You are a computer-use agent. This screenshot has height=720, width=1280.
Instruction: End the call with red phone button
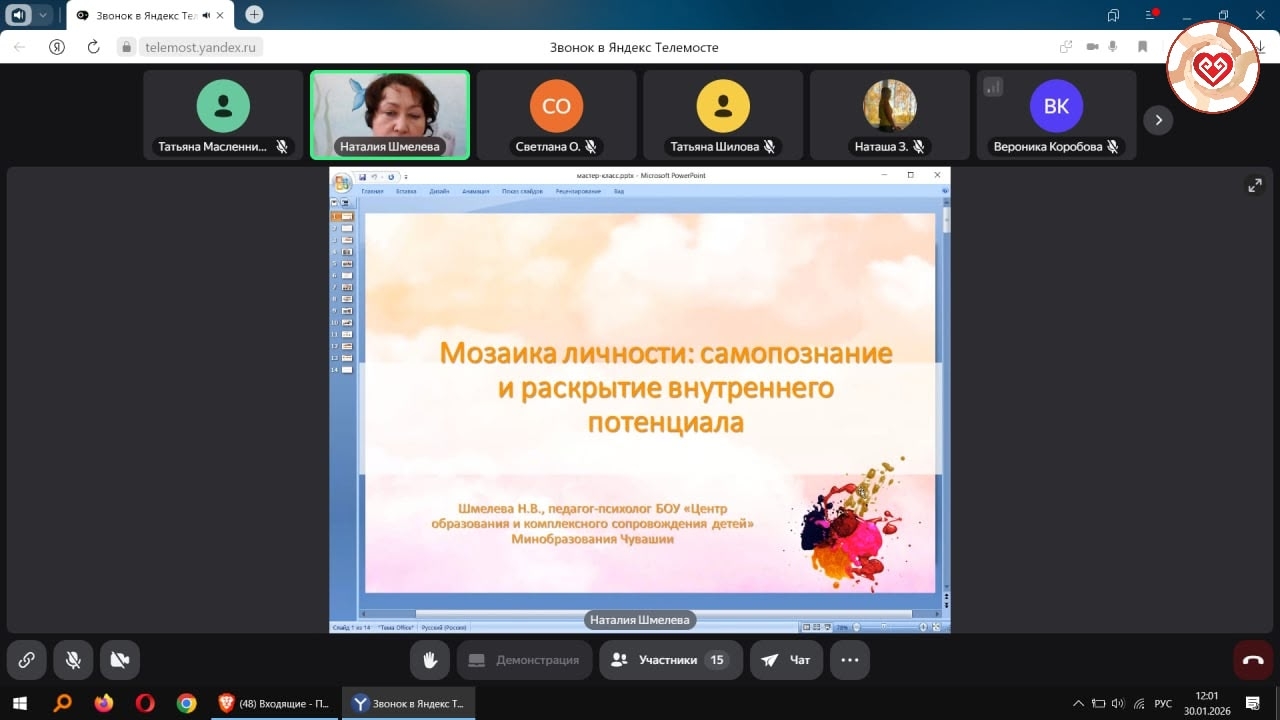point(1253,660)
